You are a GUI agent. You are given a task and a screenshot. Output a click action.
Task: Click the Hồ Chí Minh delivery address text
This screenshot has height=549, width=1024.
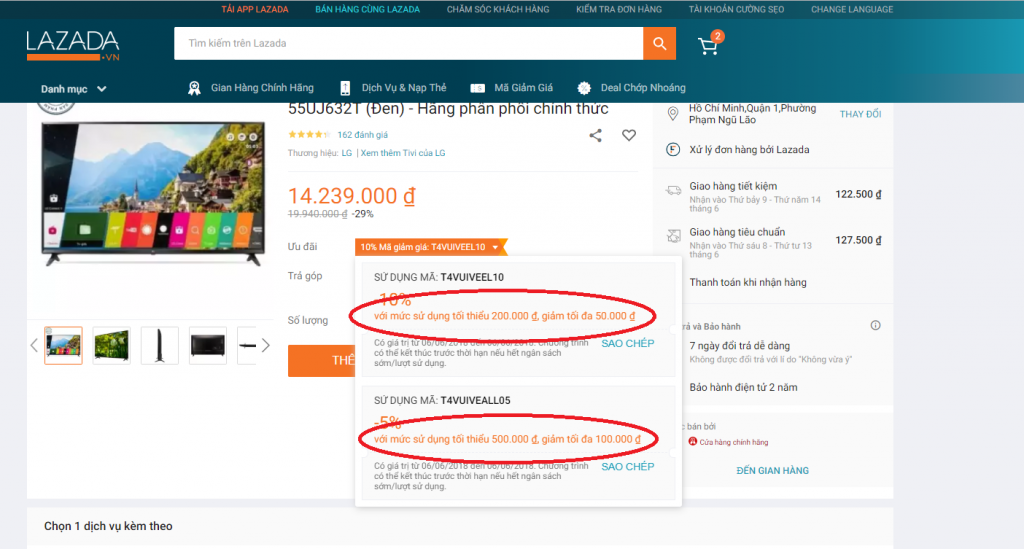(x=752, y=114)
